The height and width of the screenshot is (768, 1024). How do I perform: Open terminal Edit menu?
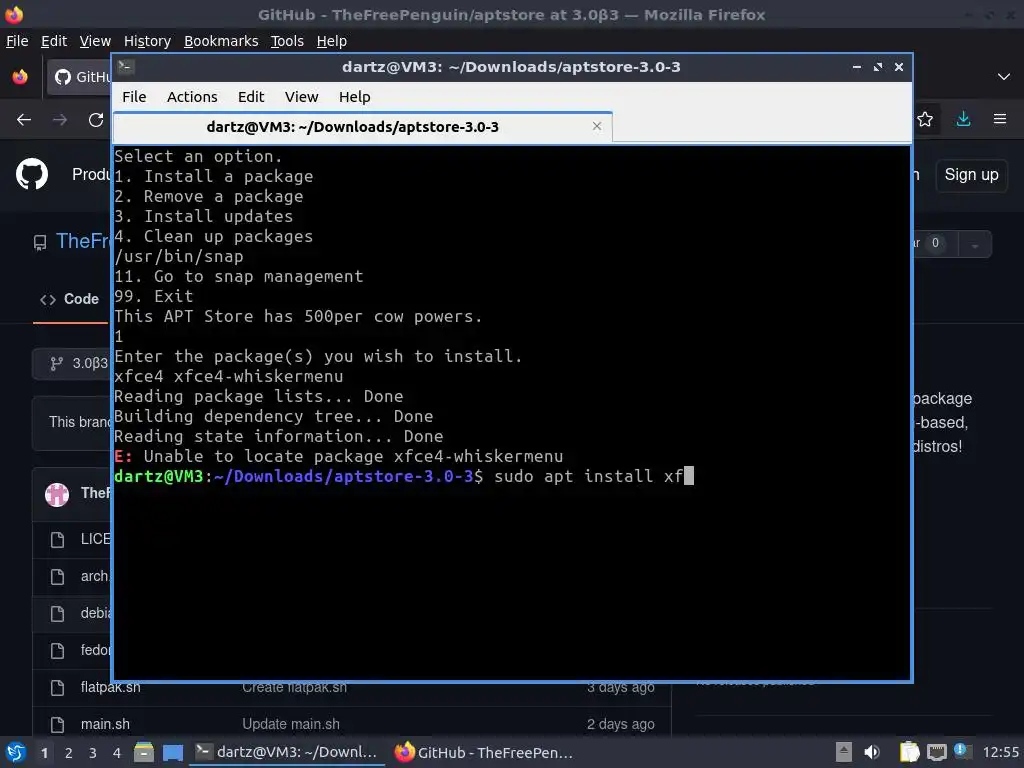251,97
